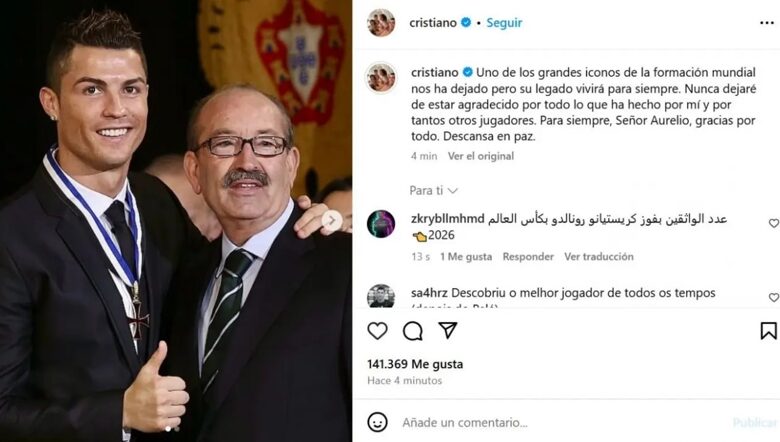Open the '141.369 Me gusta' likes list
The image size is (780, 442).
pos(415,364)
